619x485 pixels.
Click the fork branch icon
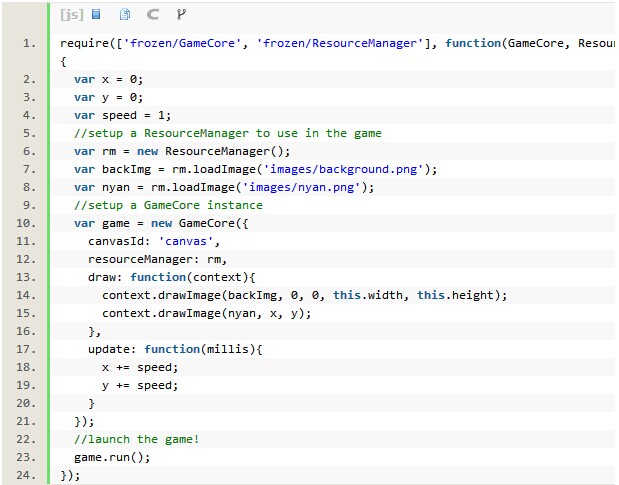[x=181, y=15]
